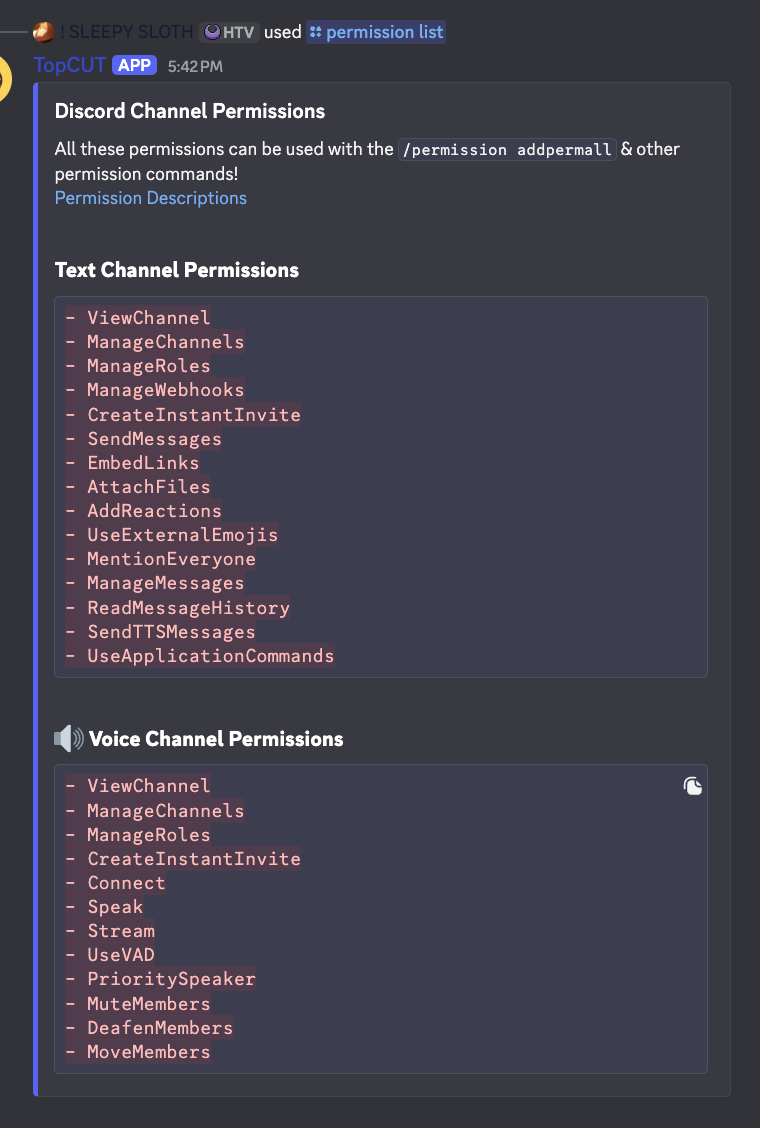Click the ReadMessageHistory permission line

(178, 607)
